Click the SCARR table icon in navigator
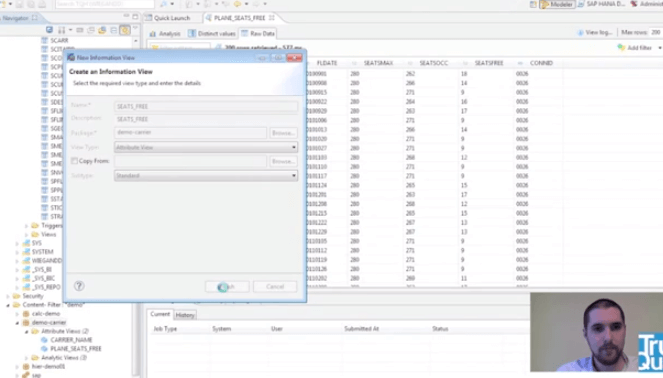The image size is (663, 378). 44,41
